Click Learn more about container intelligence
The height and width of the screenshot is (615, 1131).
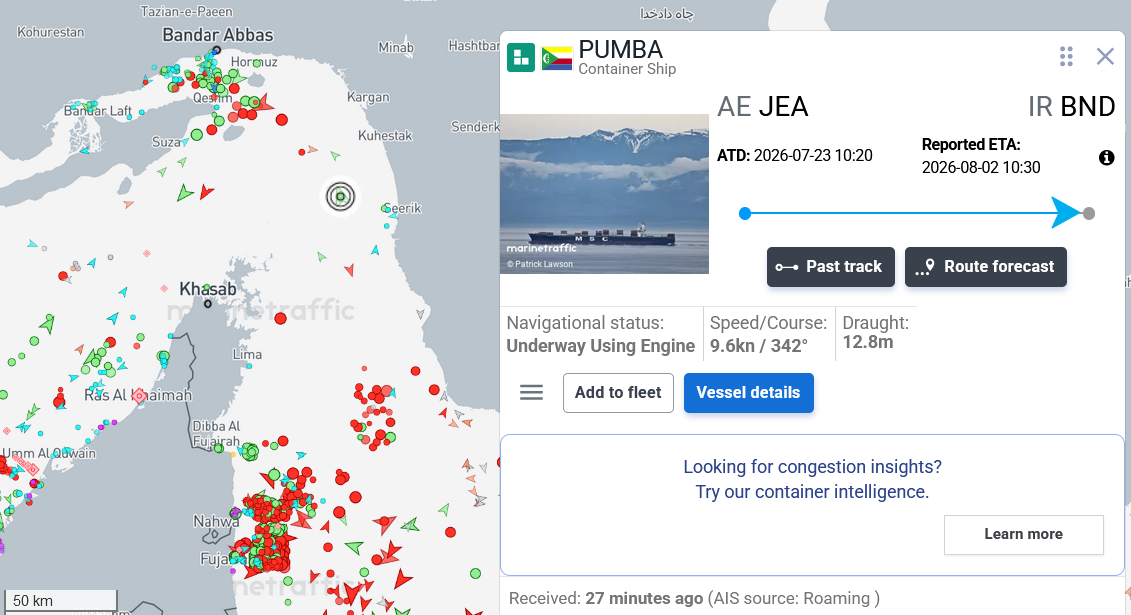1024,534
